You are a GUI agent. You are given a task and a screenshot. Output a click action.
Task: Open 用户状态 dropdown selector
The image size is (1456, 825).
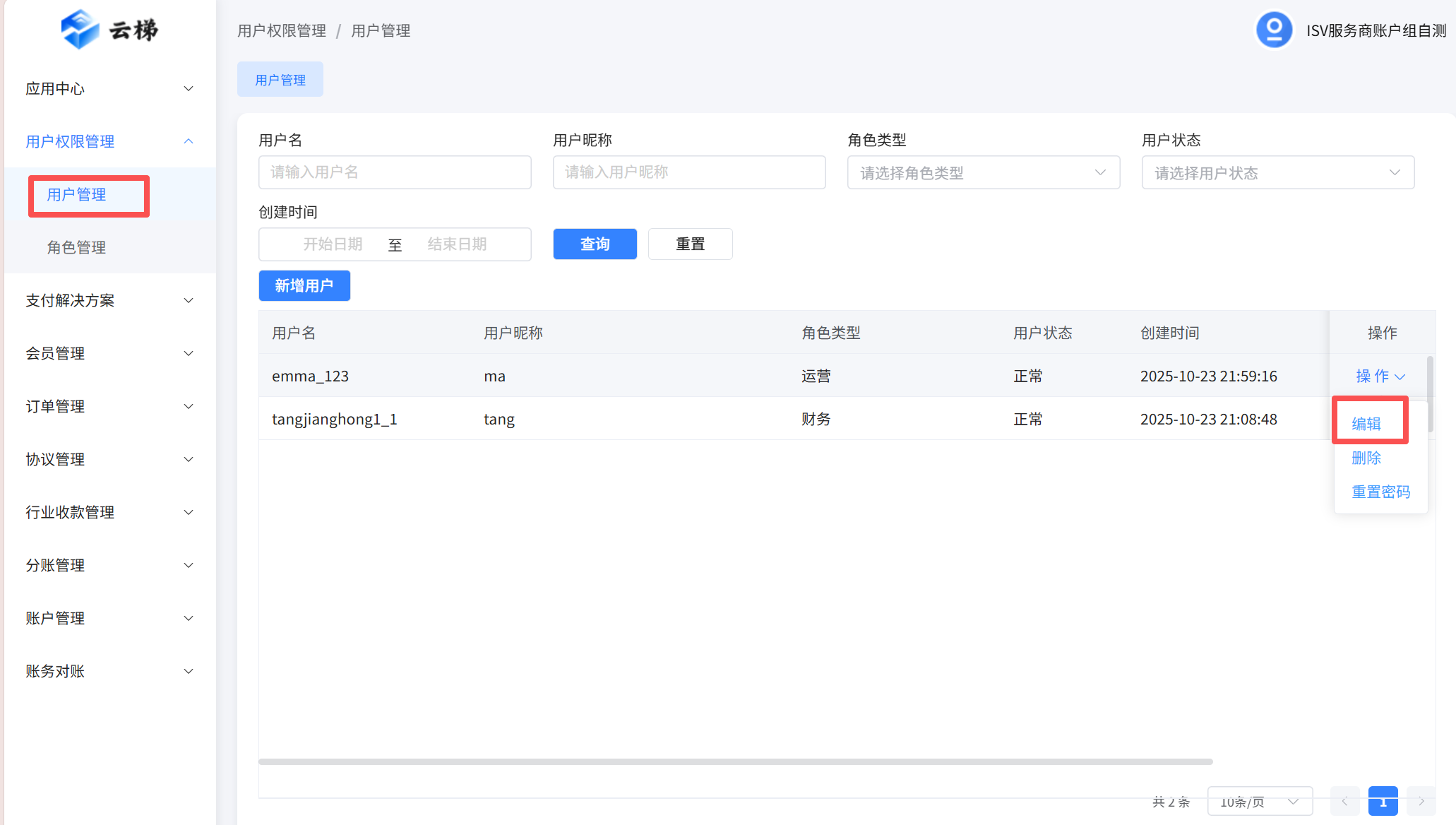(1277, 172)
